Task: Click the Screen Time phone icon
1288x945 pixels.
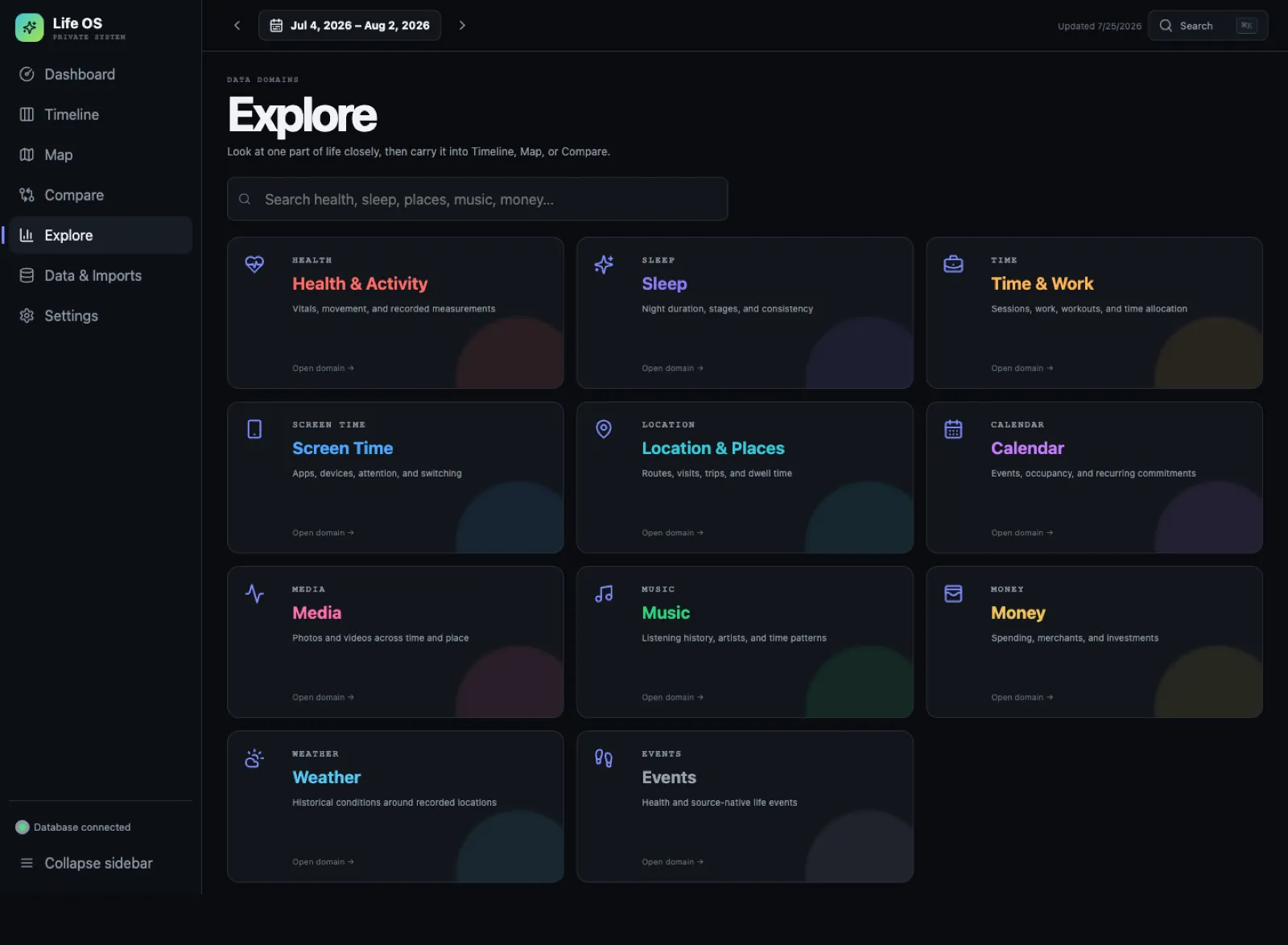Action: click(x=254, y=429)
